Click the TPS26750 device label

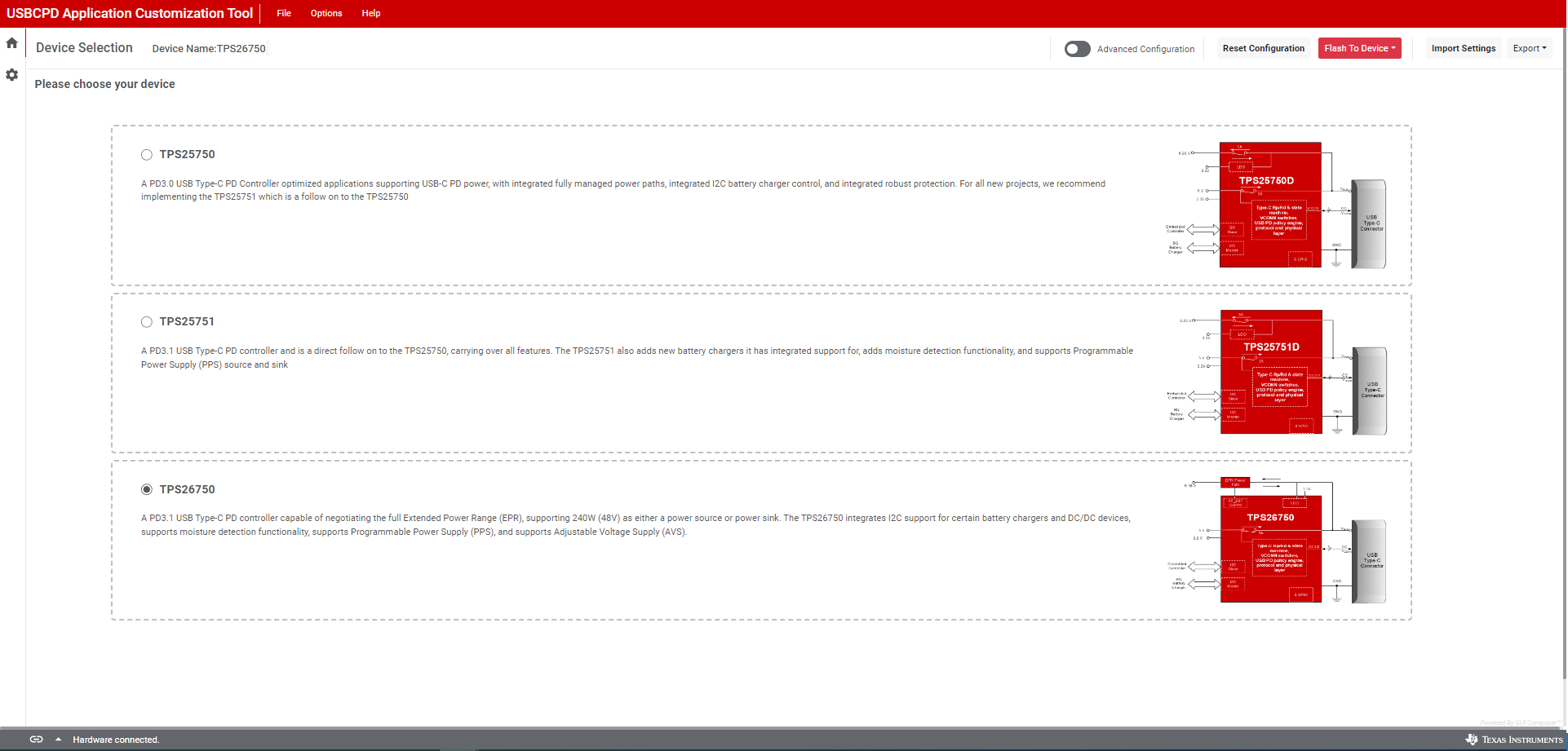coord(188,489)
